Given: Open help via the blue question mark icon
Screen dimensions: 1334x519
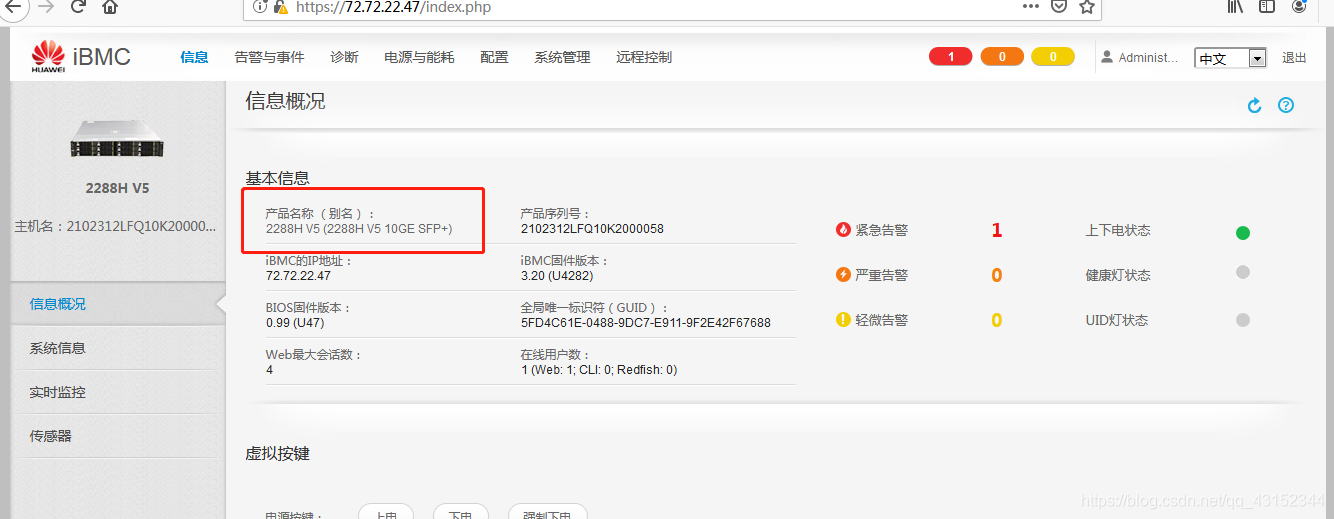Looking at the screenshot, I should [1286, 105].
